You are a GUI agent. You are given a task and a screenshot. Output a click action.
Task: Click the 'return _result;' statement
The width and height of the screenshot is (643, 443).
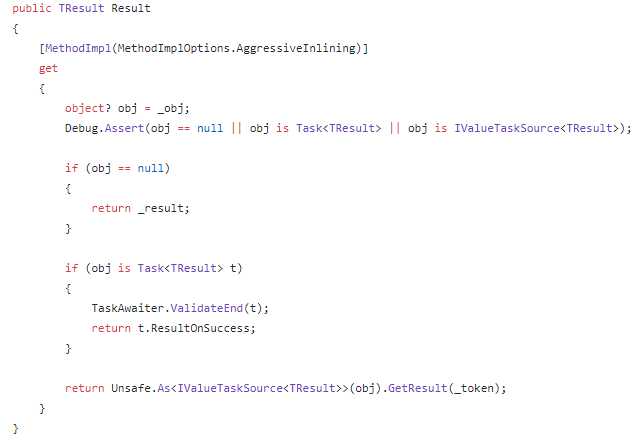(x=141, y=208)
